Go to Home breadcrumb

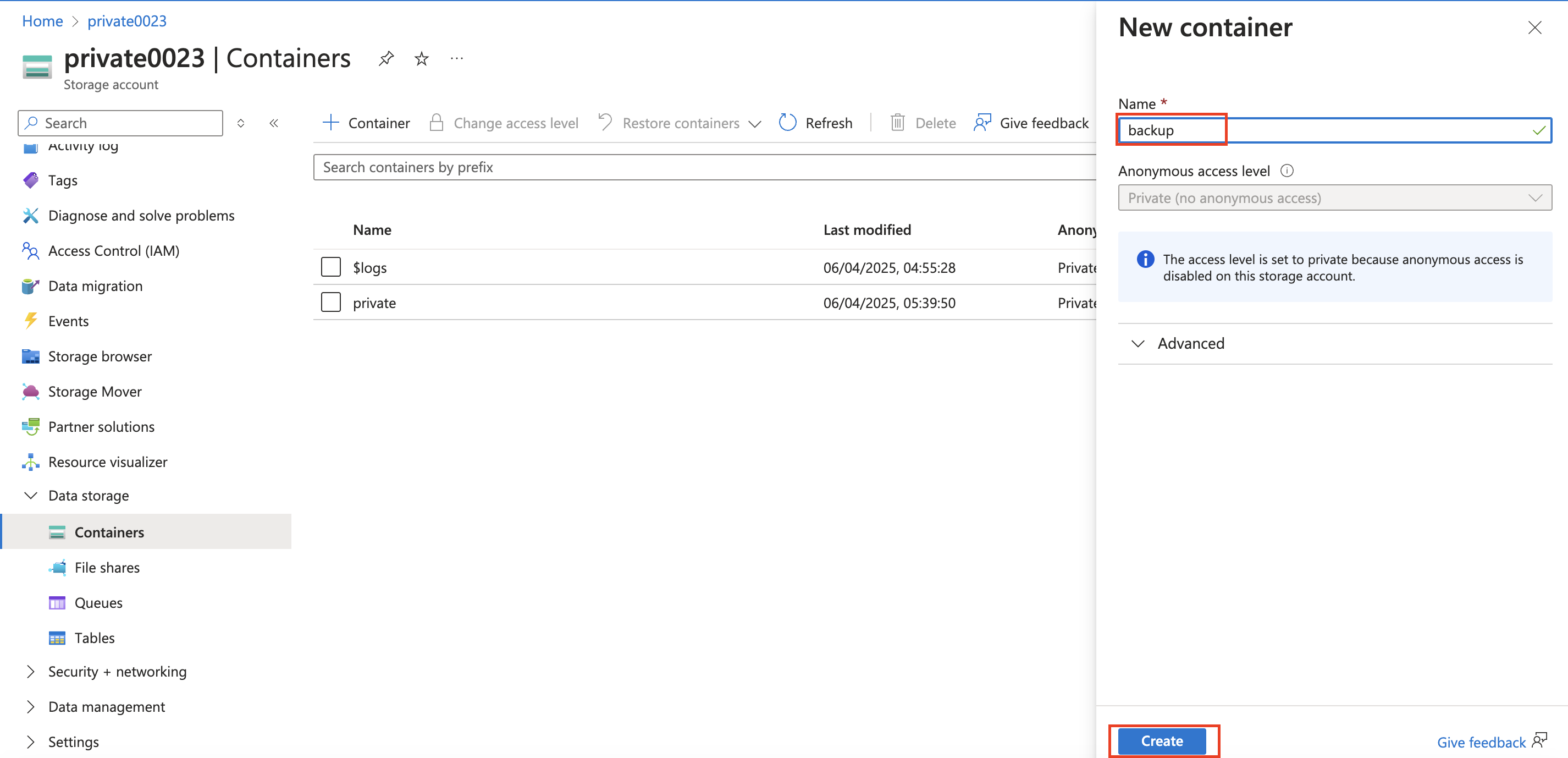(42, 21)
